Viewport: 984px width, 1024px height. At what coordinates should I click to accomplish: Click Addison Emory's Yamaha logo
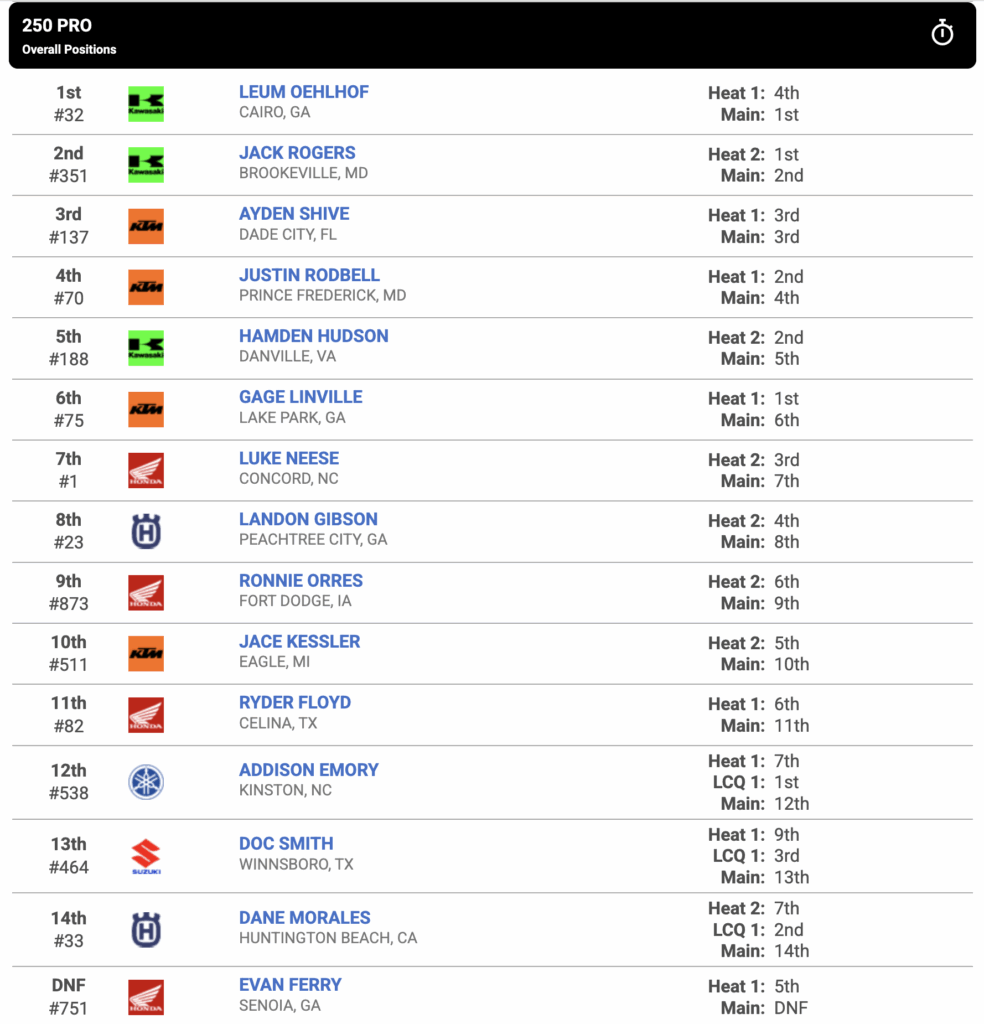click(x=146, y=782)
